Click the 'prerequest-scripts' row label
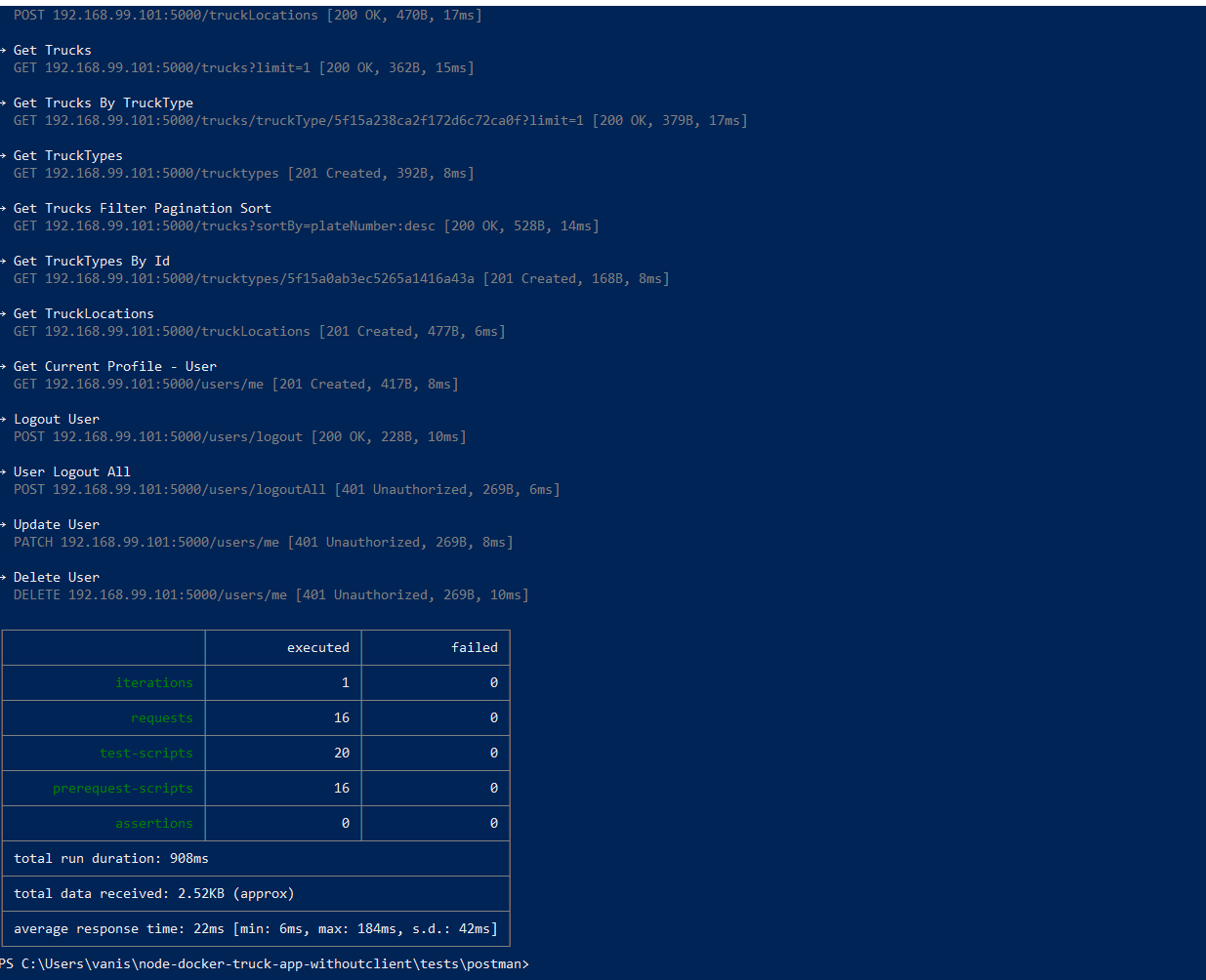1206x980 pixels. [122, 788]
